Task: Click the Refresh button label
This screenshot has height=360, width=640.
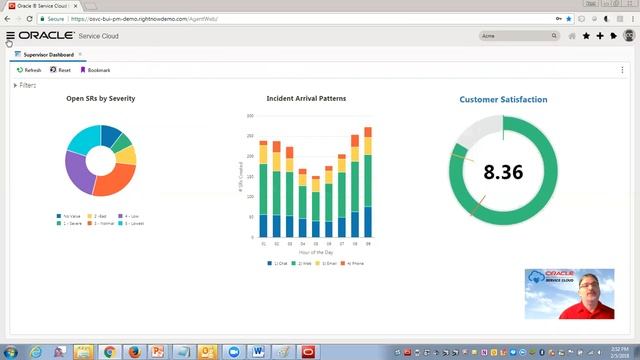Action: [33, 70]
